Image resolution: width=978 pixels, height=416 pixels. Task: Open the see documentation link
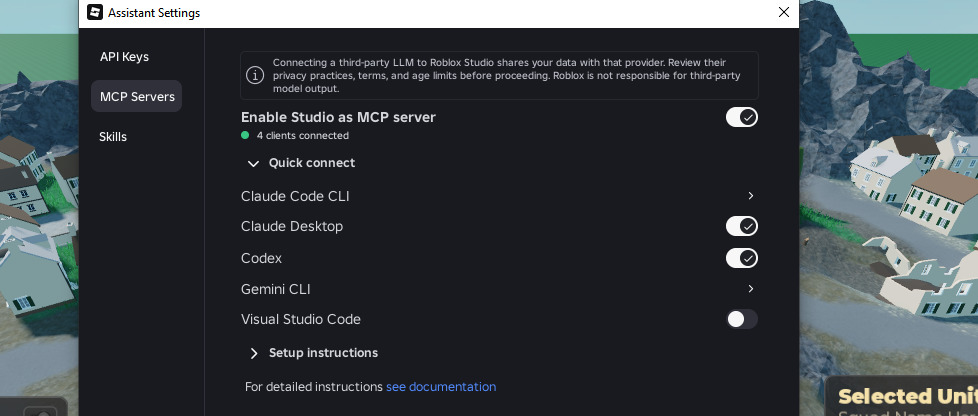tap(441, 387)
